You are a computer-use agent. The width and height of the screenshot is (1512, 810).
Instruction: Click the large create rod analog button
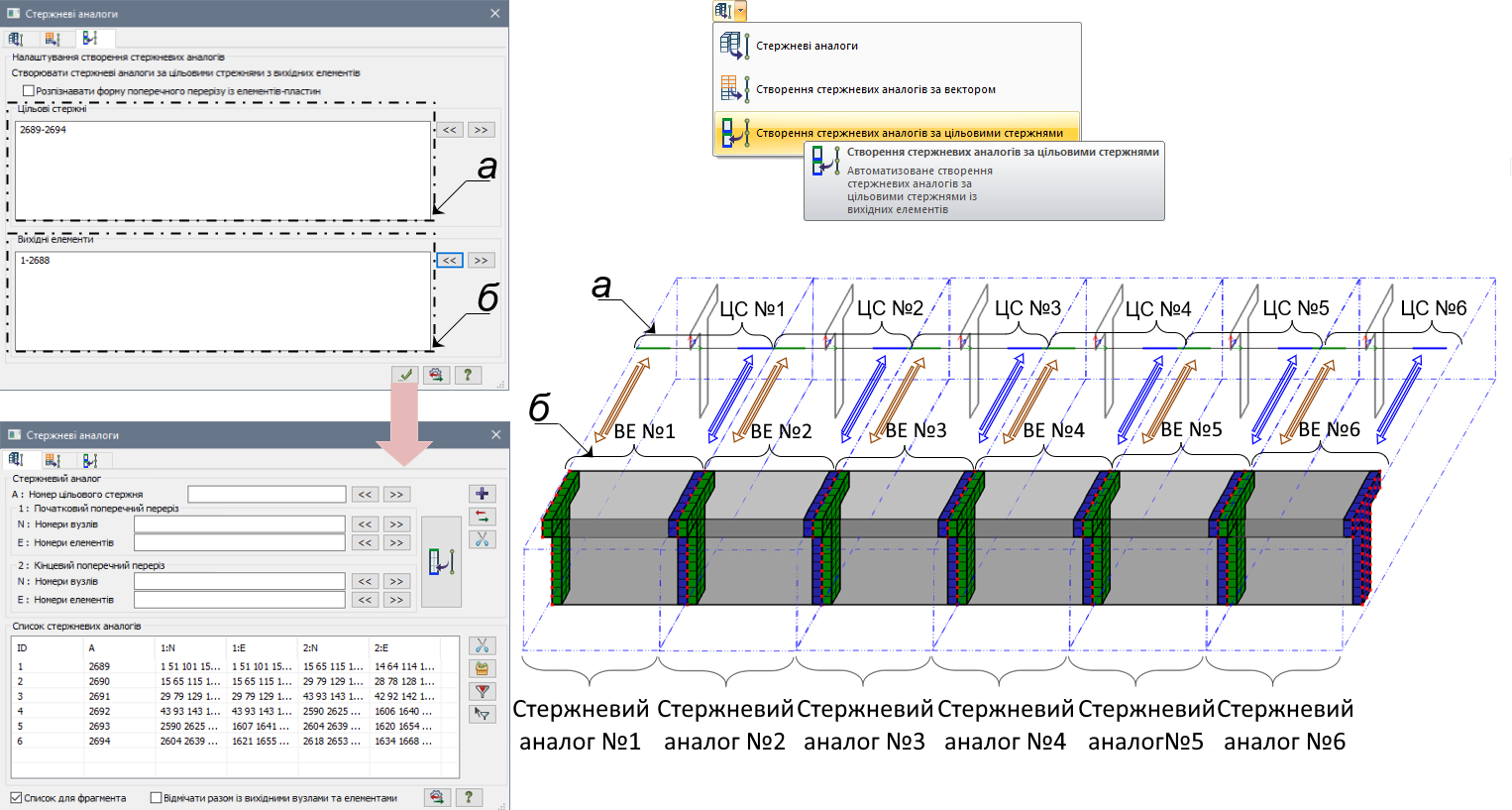[441, 561]
